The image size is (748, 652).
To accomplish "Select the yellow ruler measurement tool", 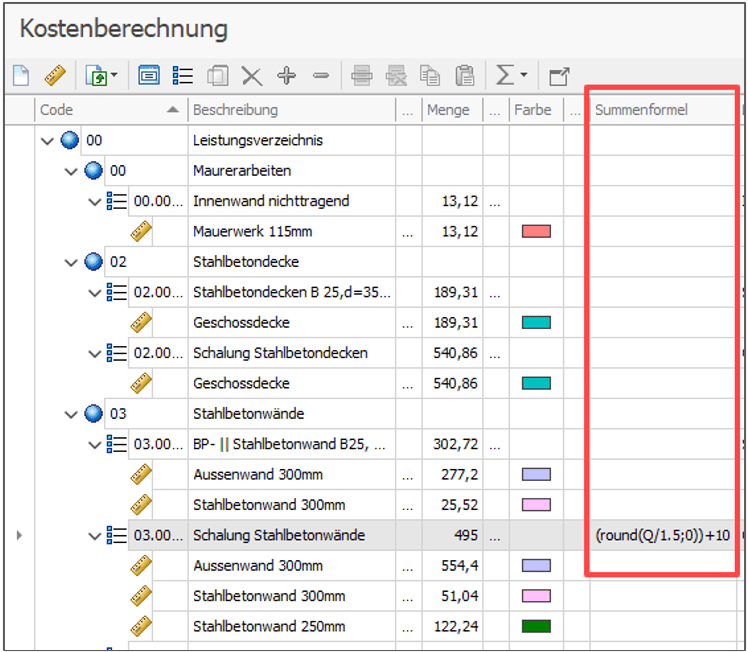I will click(x=54, y=75).
